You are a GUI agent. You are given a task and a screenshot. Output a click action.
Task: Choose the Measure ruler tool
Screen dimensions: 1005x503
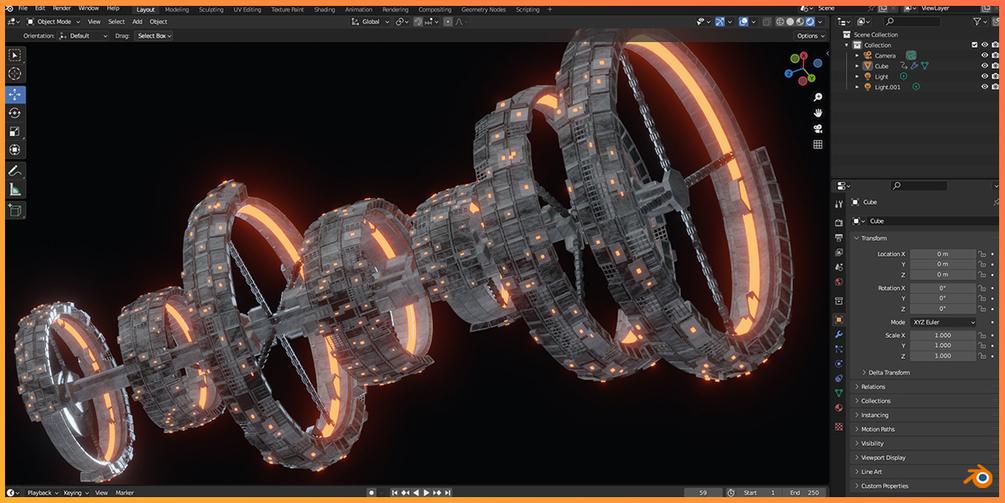tap(15, 190)
